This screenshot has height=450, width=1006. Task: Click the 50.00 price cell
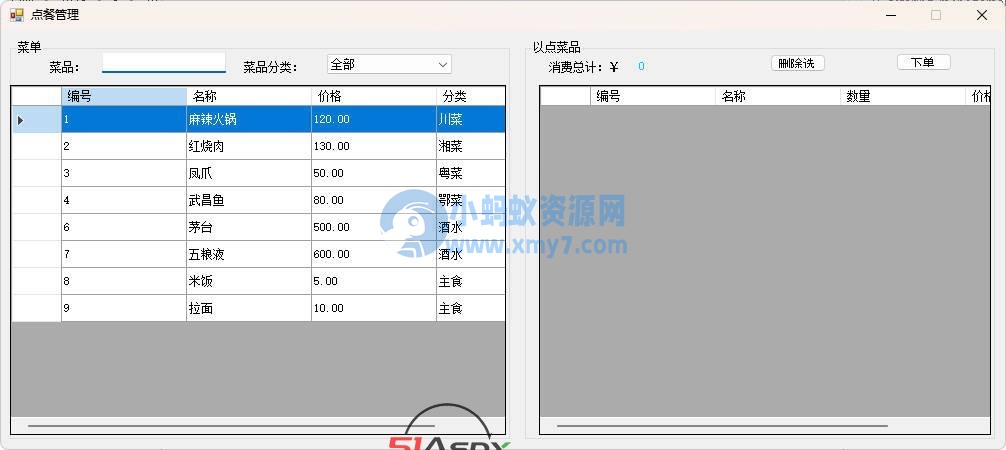(374, 173)
